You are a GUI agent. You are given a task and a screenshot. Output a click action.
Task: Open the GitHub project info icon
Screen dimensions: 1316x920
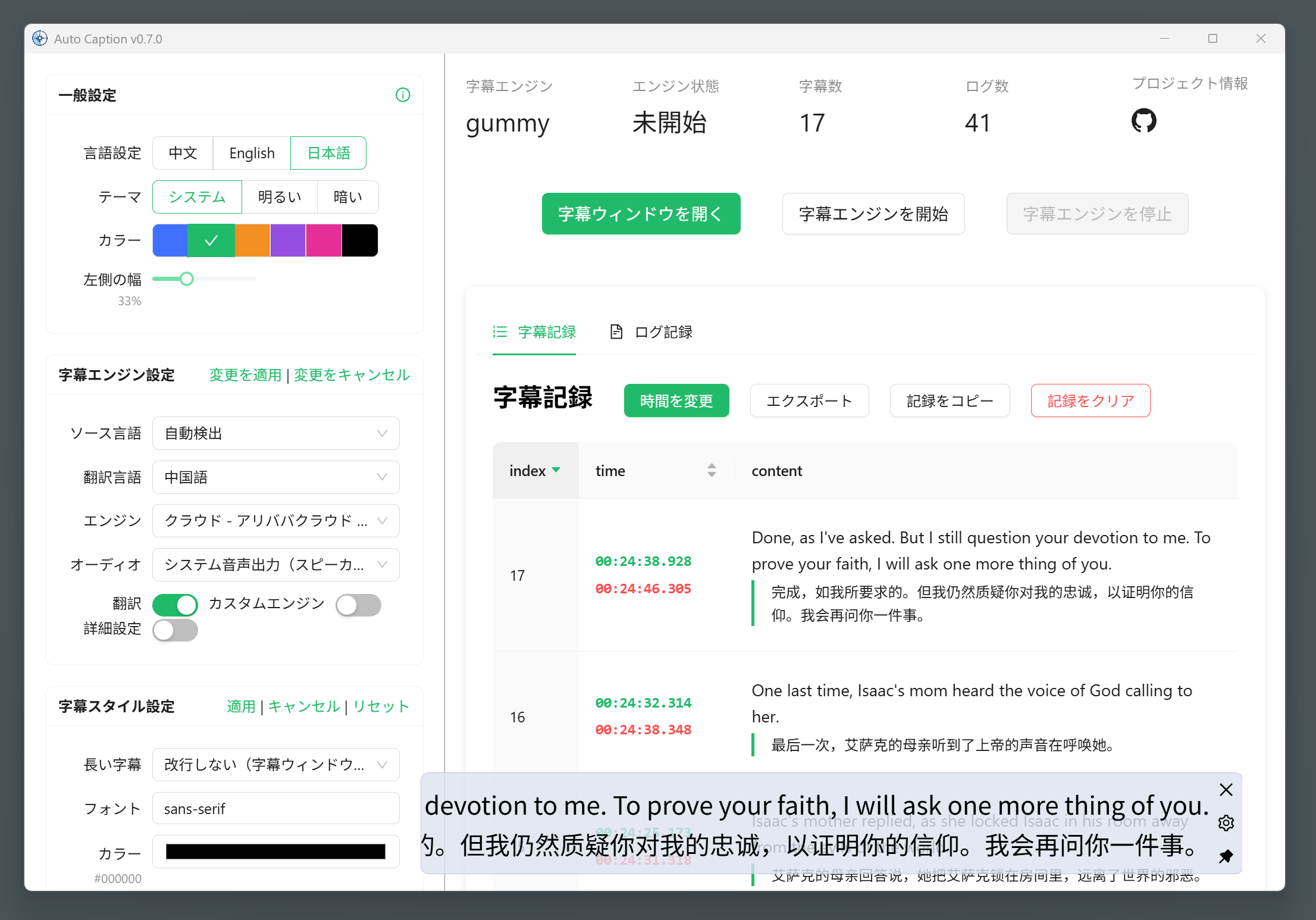point(1143,121)
